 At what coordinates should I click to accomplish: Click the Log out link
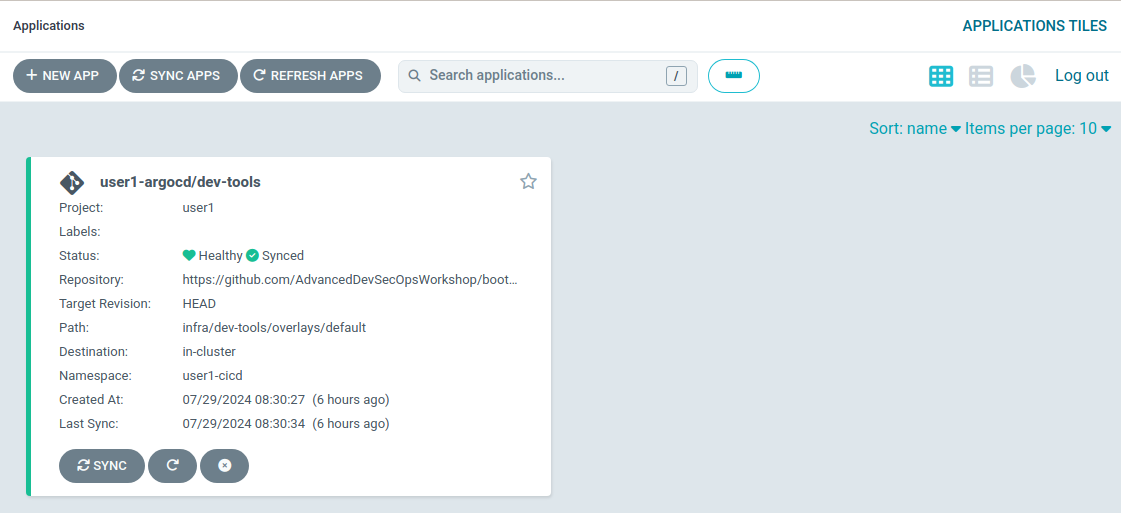click(x=1082, y=76)
